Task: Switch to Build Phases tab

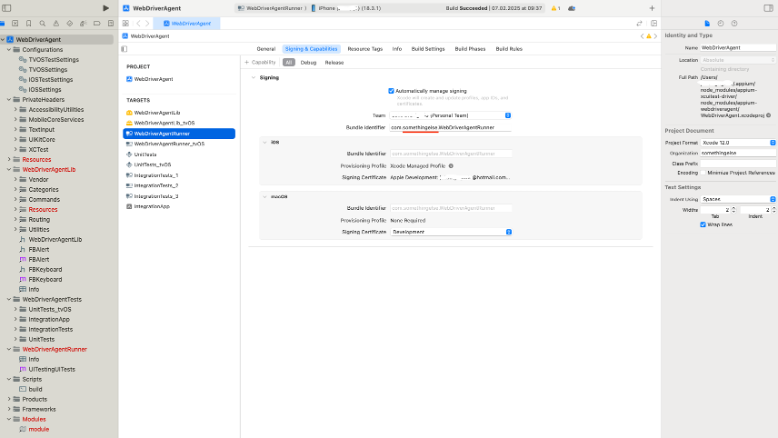Action: click(x=470, y=49)
